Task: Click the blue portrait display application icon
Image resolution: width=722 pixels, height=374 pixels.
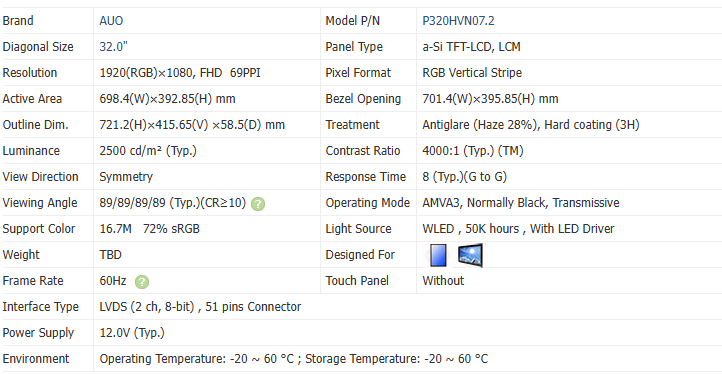Action: [438, 255]
